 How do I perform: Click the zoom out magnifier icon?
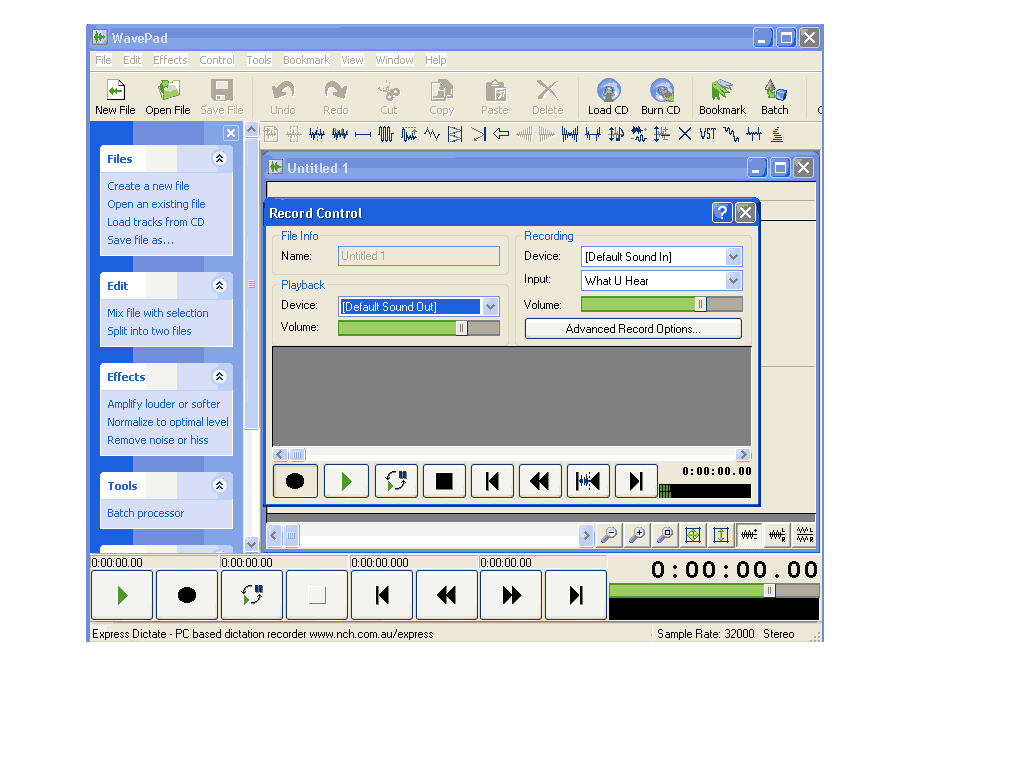coord(609,536)
